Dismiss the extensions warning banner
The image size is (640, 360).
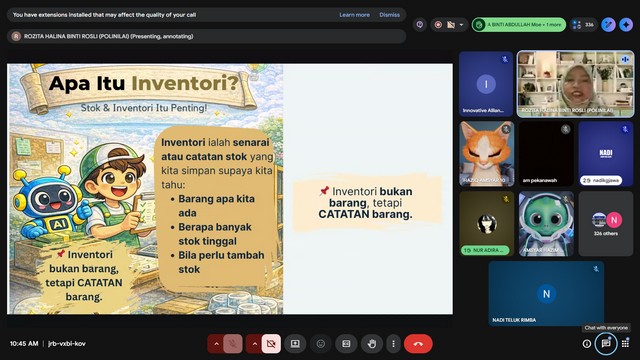(x=389, y=15)
